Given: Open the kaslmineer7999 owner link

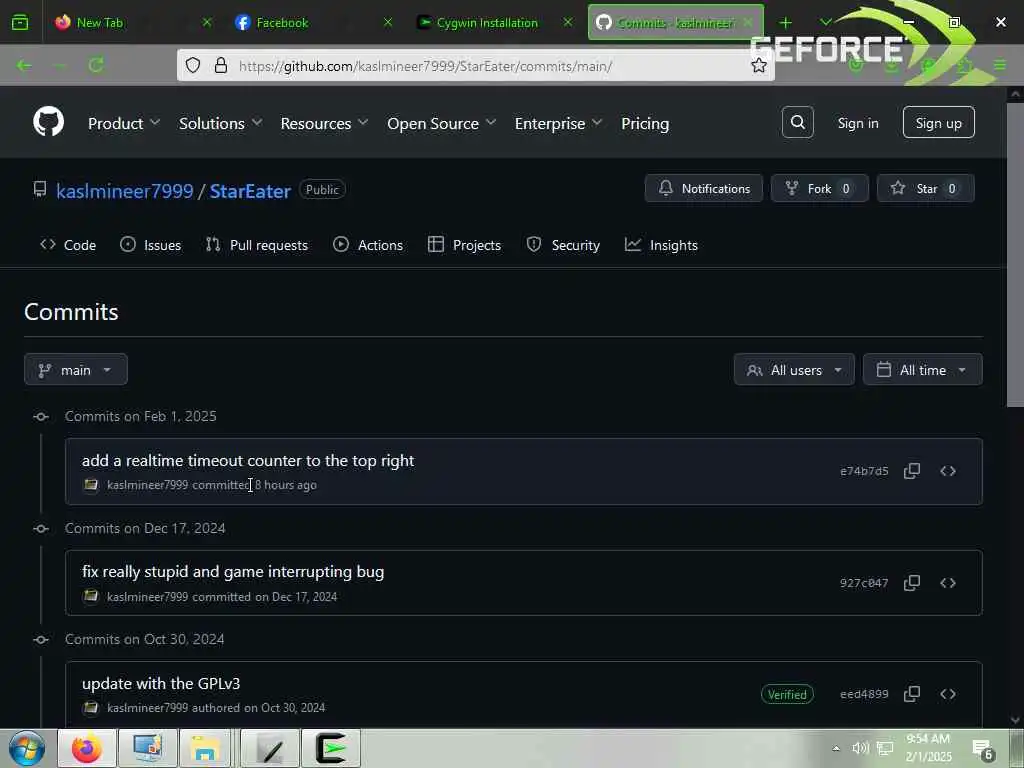Looking at the screenshot, I should coord(125,191).
